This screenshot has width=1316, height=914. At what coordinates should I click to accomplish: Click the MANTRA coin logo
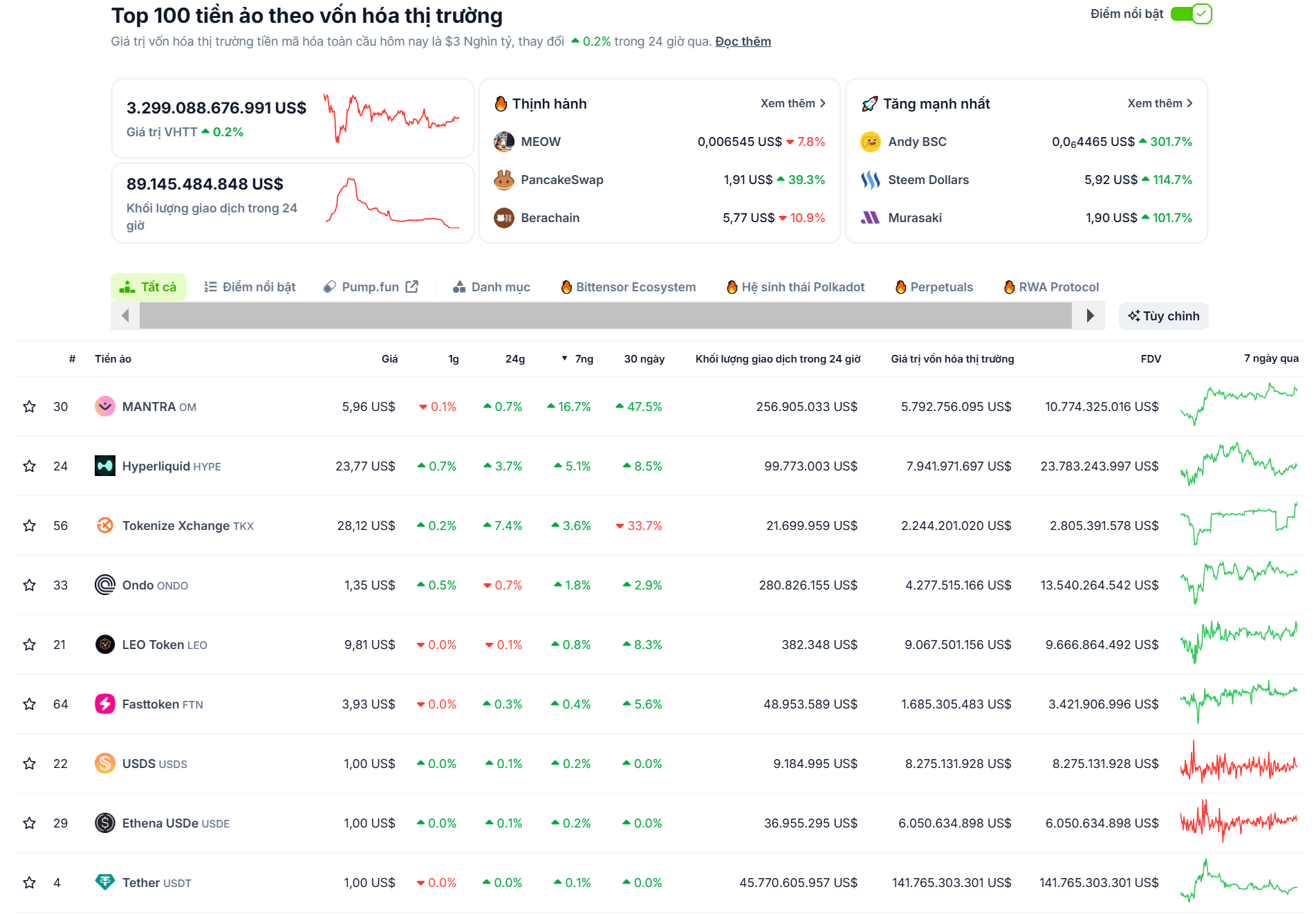pos(105,406)
